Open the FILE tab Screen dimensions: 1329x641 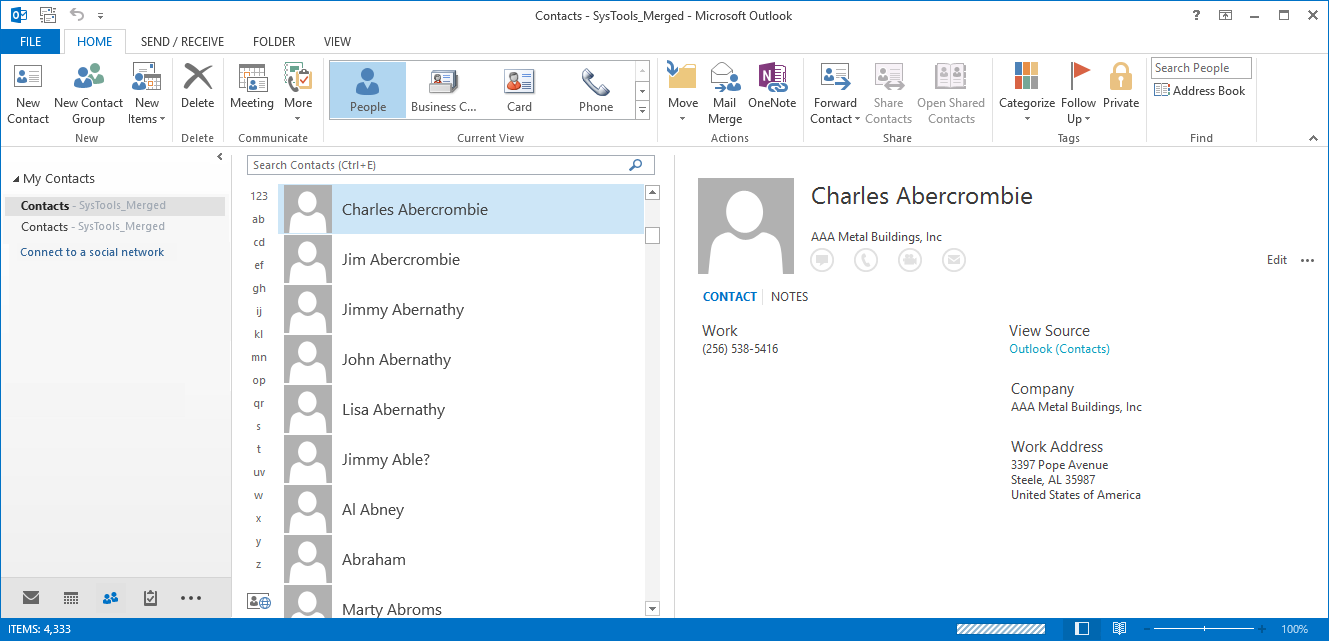pos(31,42)
